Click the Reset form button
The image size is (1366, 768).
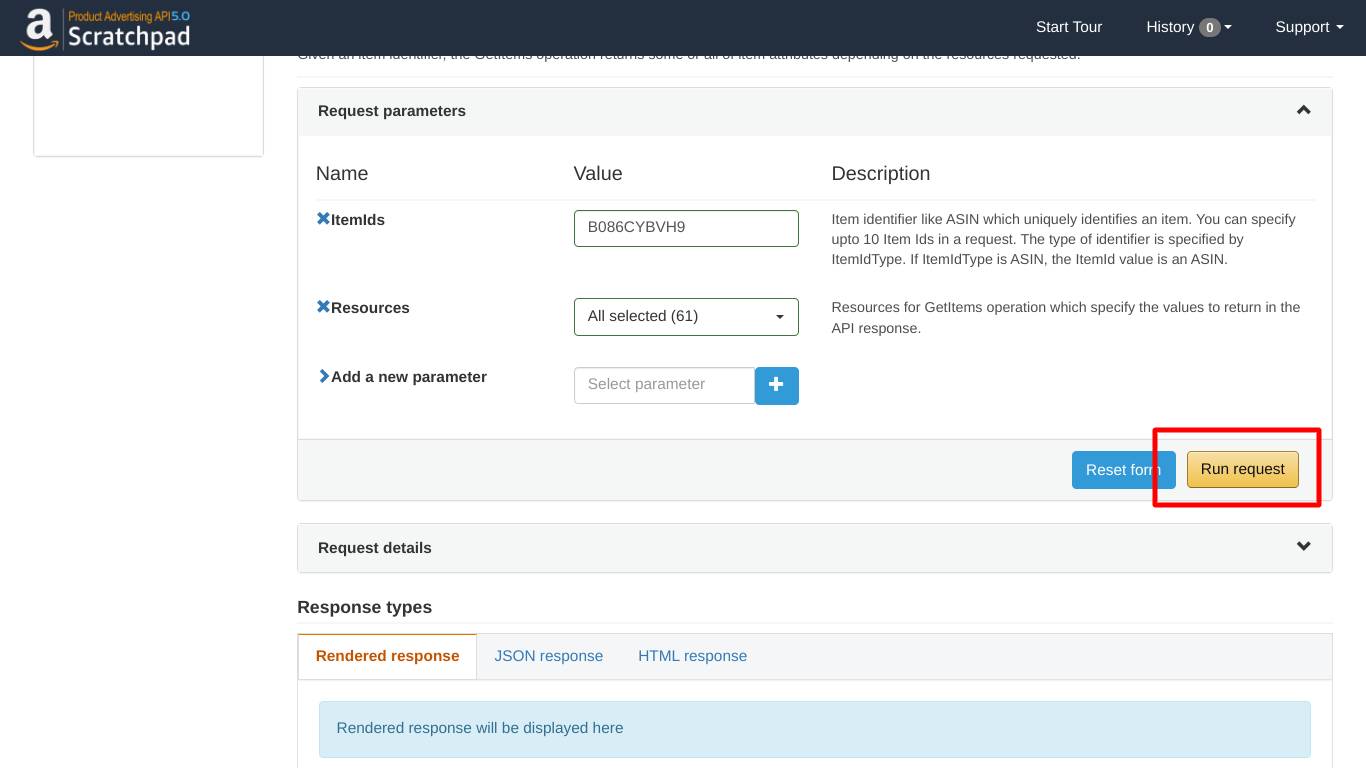point(1123,470)
